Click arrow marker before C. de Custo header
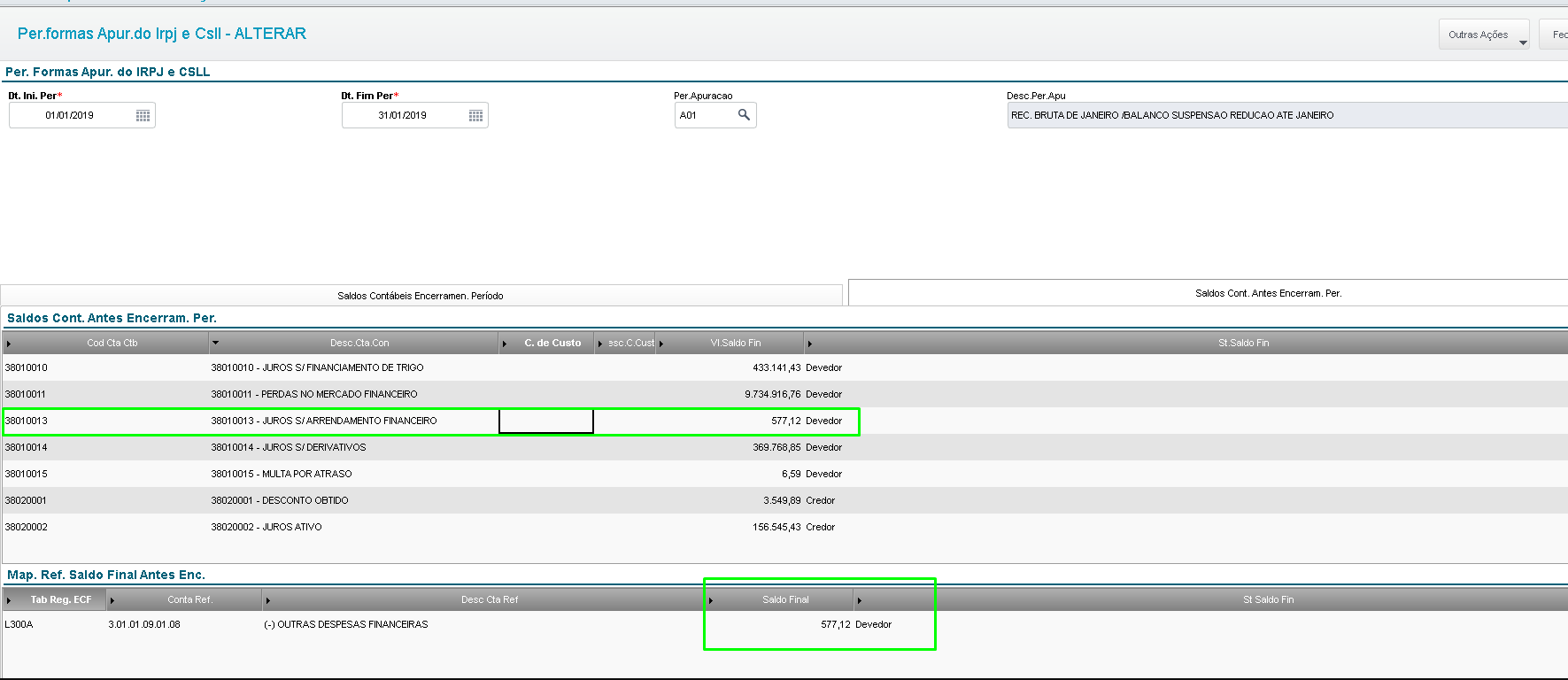 (505, 344)
